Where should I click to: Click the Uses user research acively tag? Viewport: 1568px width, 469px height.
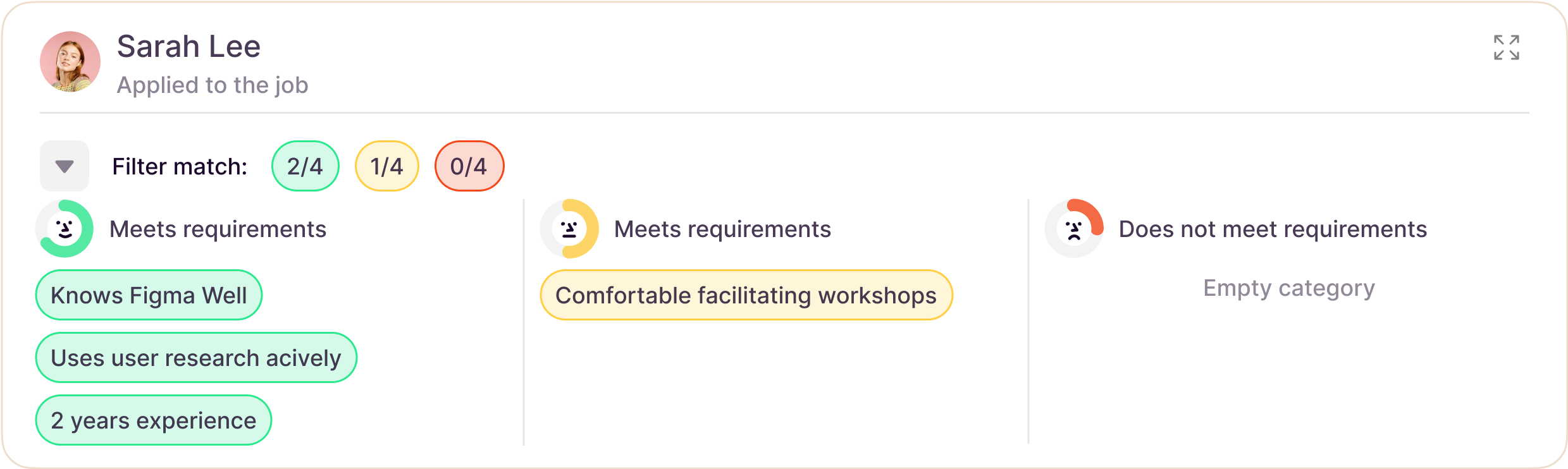click(196, 358)
